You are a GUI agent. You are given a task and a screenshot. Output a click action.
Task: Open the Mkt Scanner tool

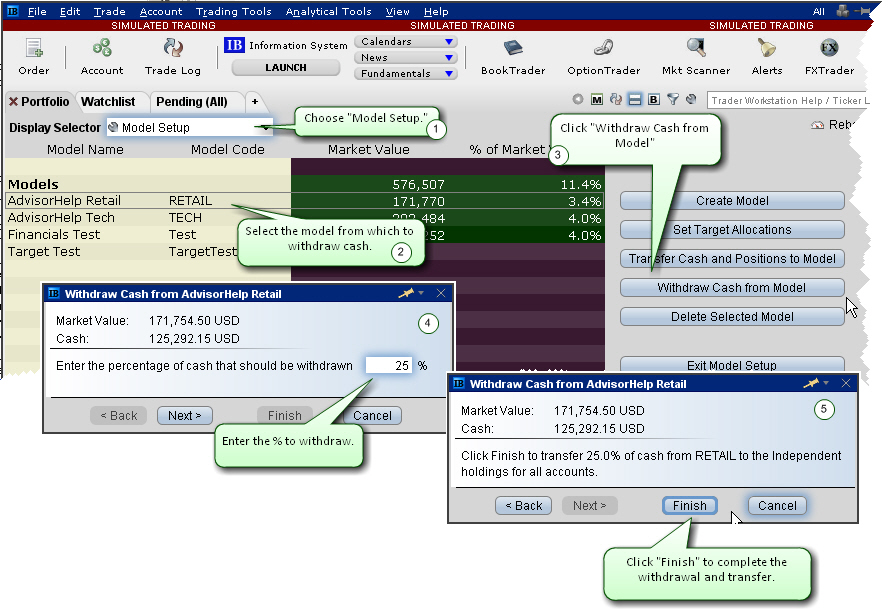point(695,50)
